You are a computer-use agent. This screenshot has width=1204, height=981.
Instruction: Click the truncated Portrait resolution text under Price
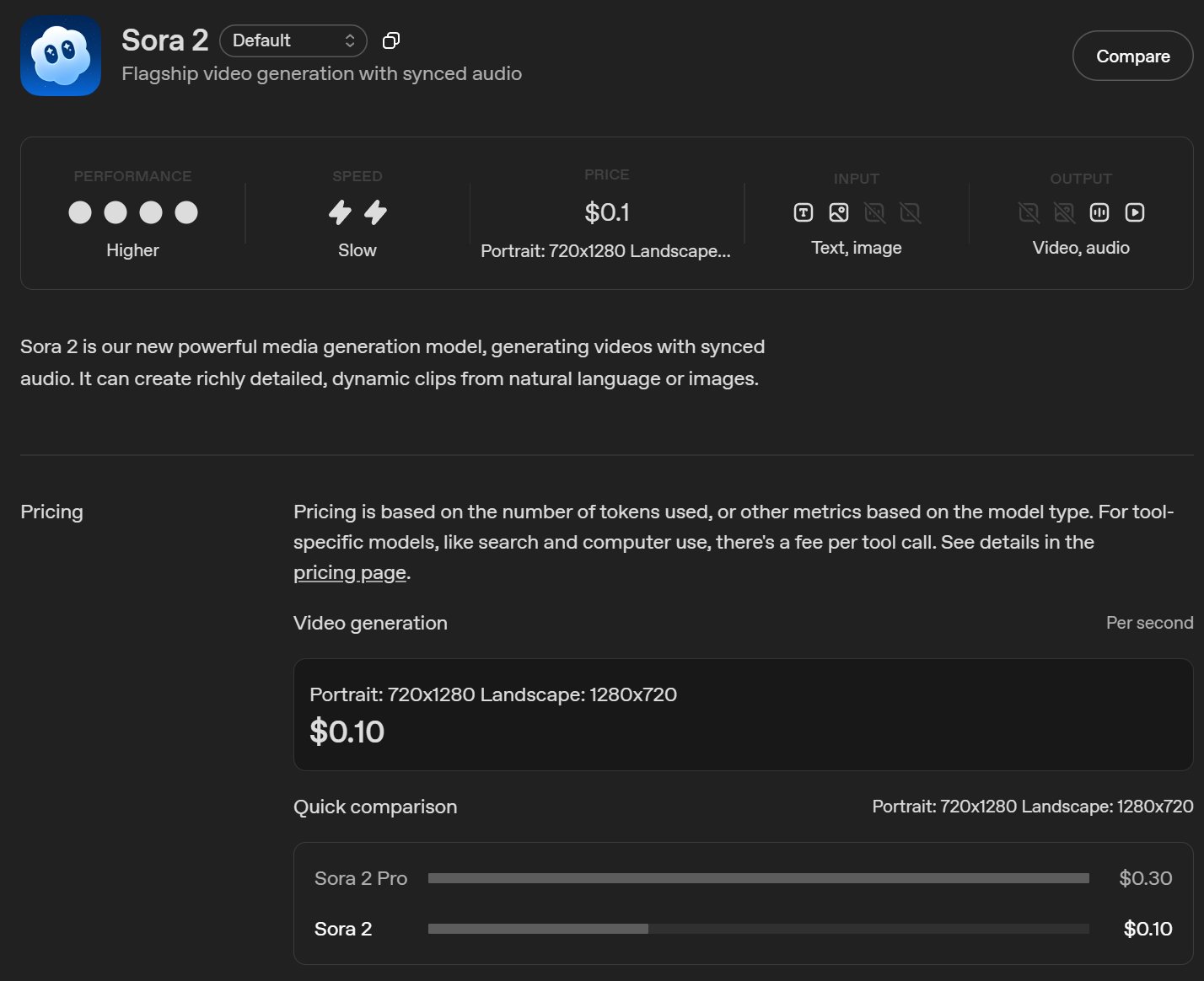click(605, 251)
